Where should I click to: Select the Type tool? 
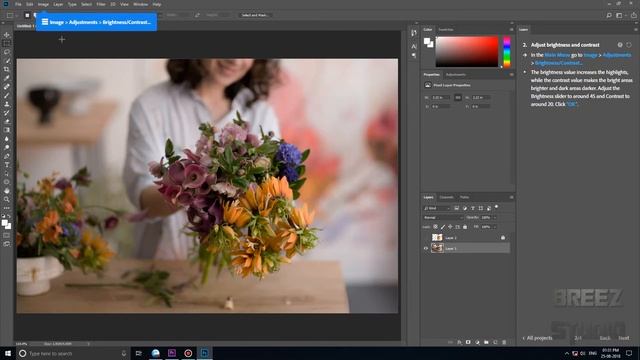click(7, 164)
